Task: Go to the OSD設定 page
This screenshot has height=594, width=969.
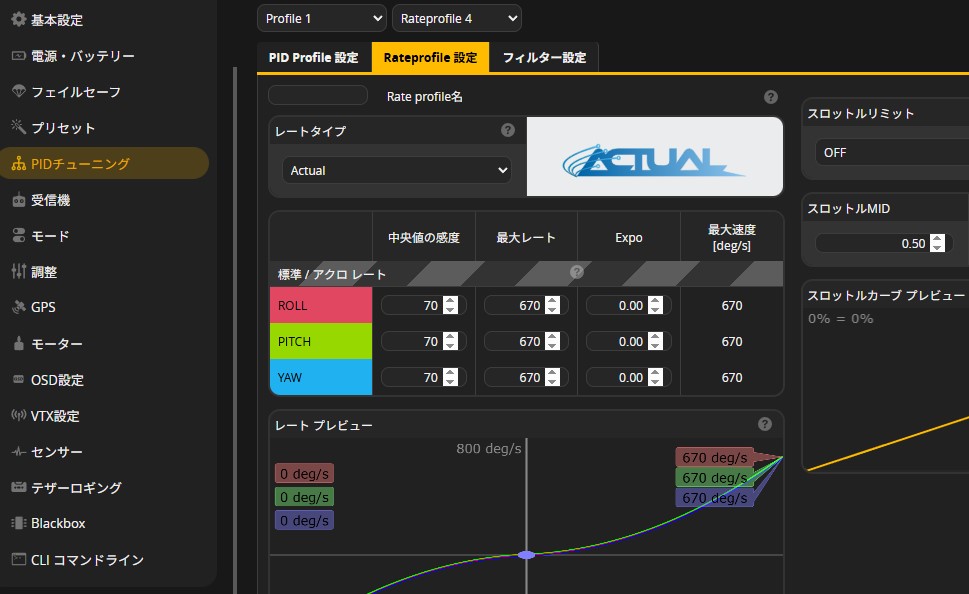Action: click(57, 380)
